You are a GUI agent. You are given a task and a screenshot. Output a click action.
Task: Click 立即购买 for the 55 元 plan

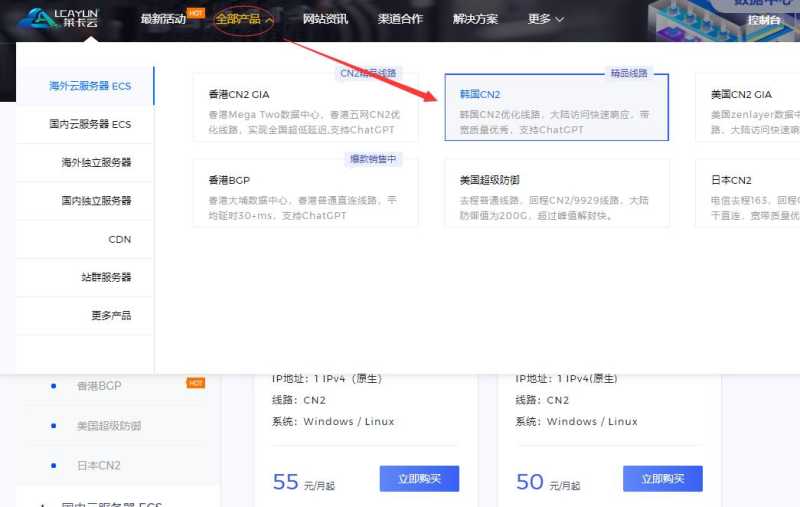(x=419, y=479)
